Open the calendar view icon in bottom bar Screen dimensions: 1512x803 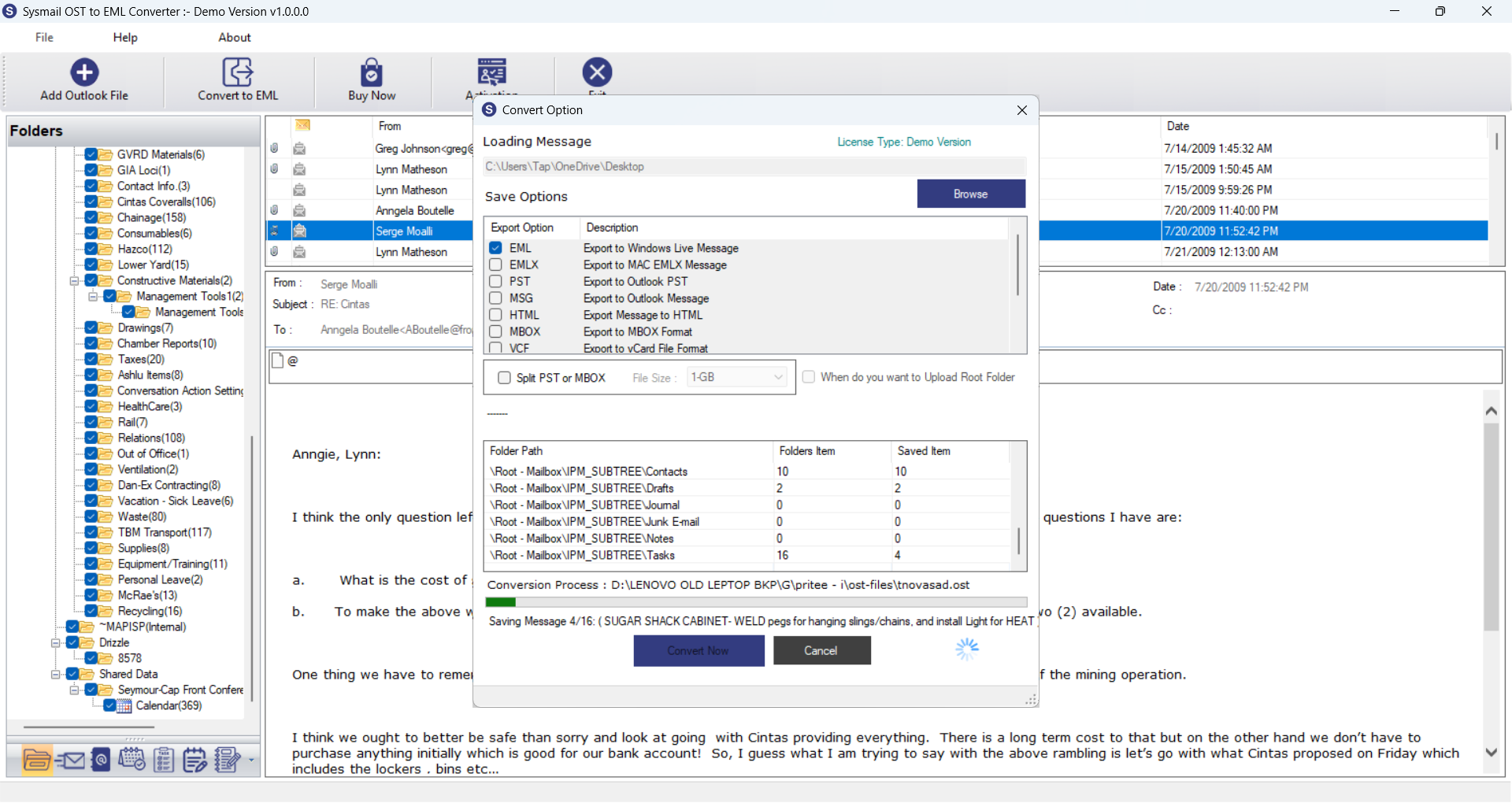pos(132,760)
